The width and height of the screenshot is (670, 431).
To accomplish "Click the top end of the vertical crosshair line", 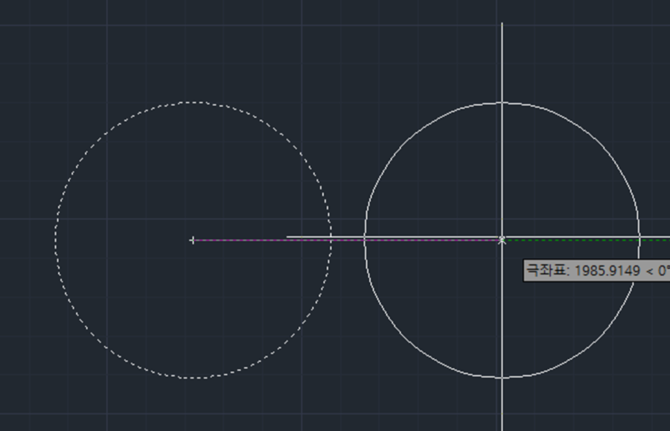I will pyautogui.click(x=502, y=24).
